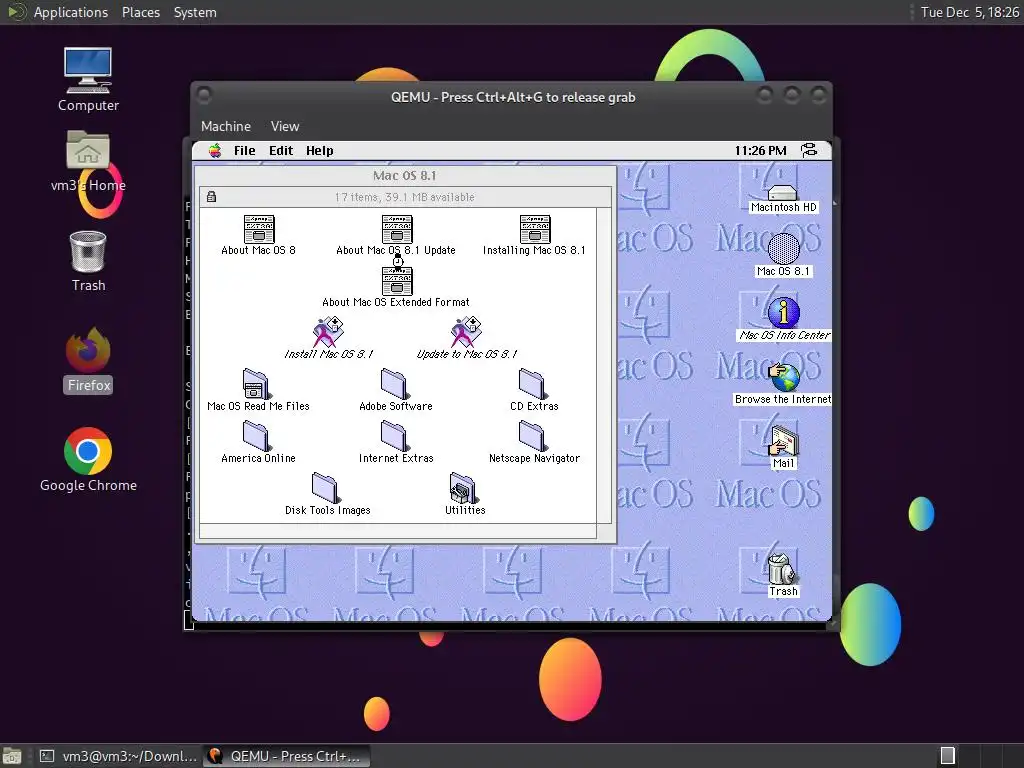Click the locked padlock icon in window header
1024x768 pixels.
point(211,197)
